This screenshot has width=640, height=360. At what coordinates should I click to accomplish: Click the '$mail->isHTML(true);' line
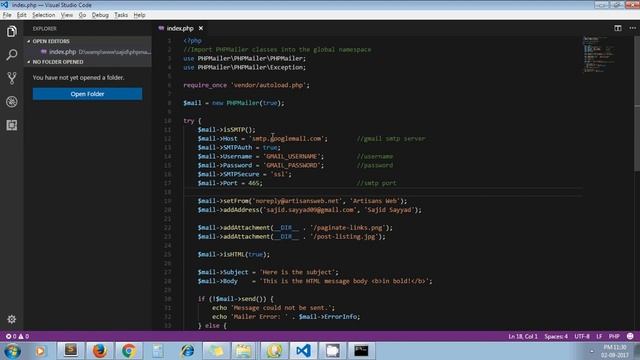coord(234,254)
